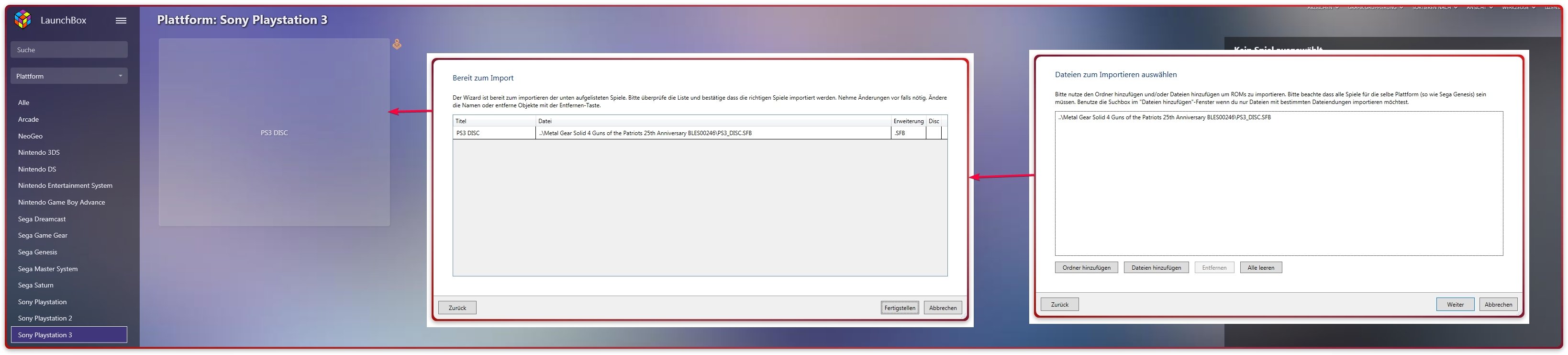1568x355 pixels.
Task: Click the Disc column header
Action: tap(934, 121)
